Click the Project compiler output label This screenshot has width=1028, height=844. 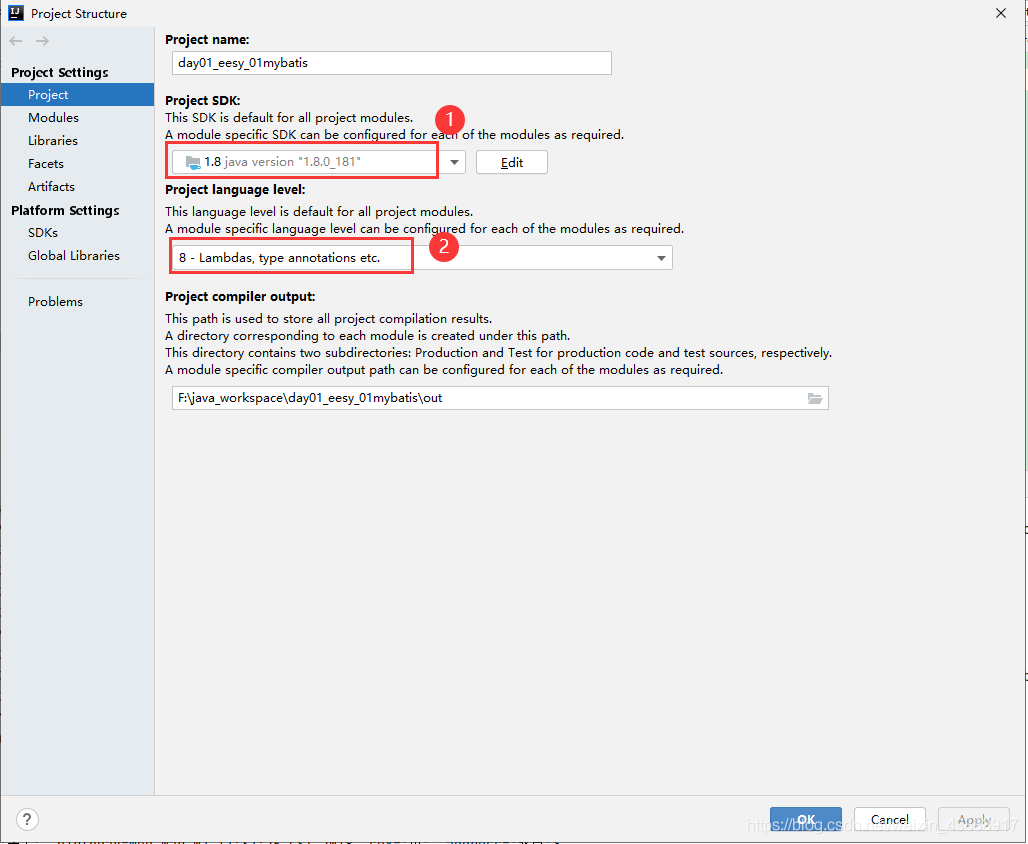pos(240,296)
